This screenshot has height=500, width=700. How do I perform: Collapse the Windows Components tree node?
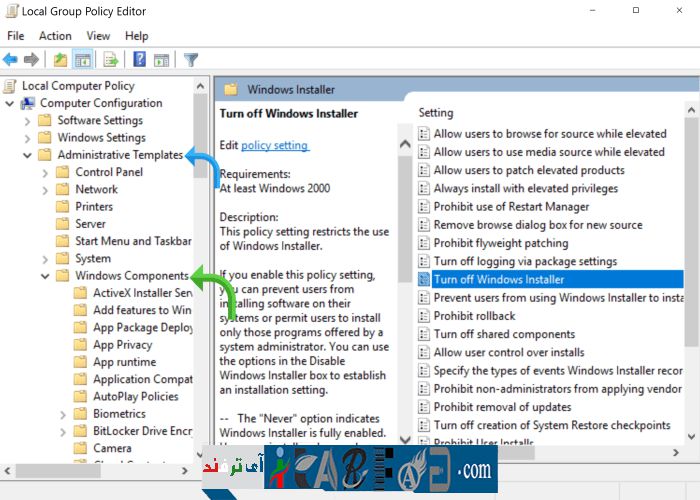(x=45, y=276)
